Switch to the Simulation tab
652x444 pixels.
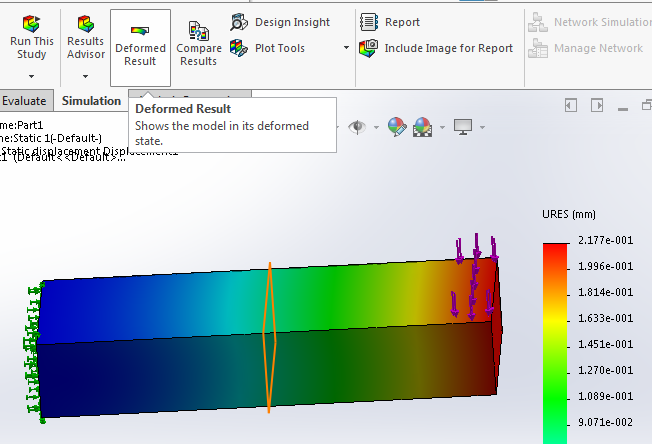pyautogui.click(x=91, y=101)
